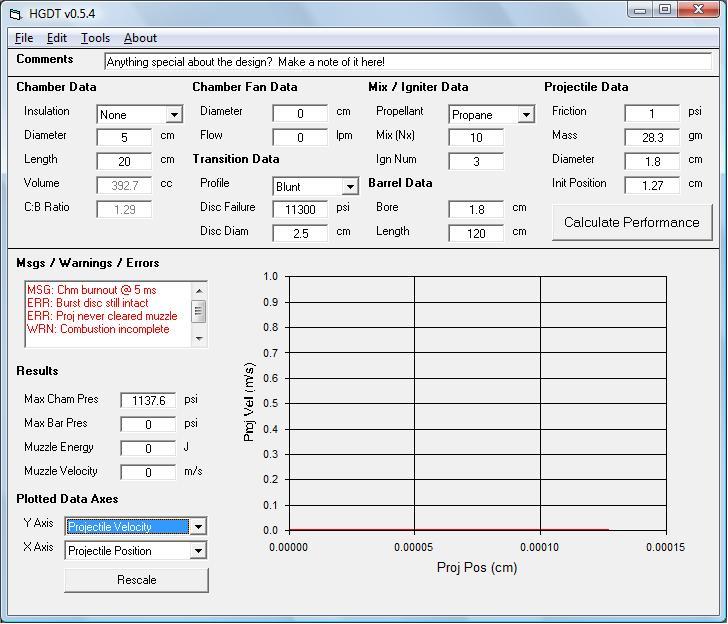Open the X Axis plotted data dropdown
Screen dimensions: 728x624
pos(198,551)
